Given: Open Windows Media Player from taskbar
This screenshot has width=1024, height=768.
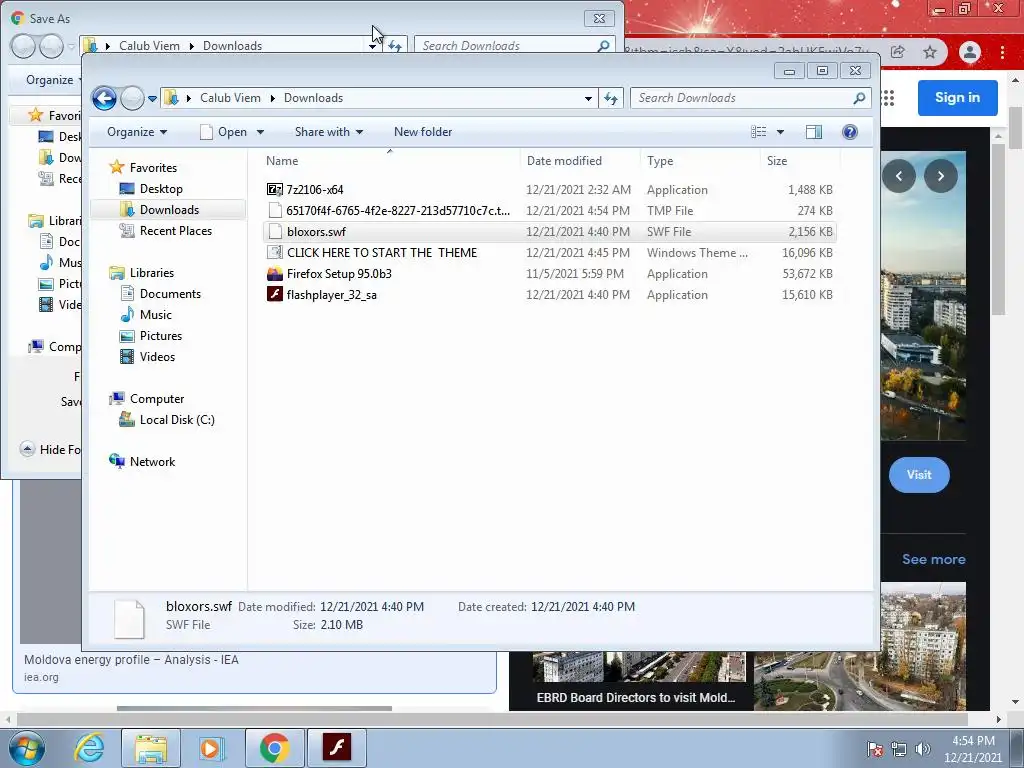Looking at the screenshot, I should 211,748.
